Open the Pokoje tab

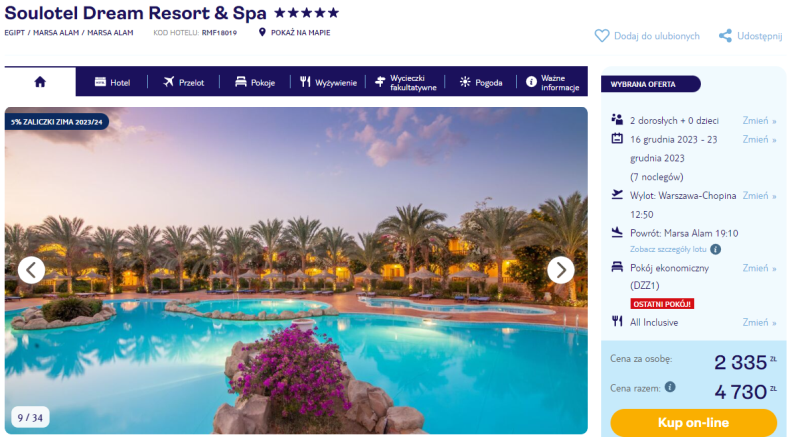pyautogui.click(x=255, y=82)
